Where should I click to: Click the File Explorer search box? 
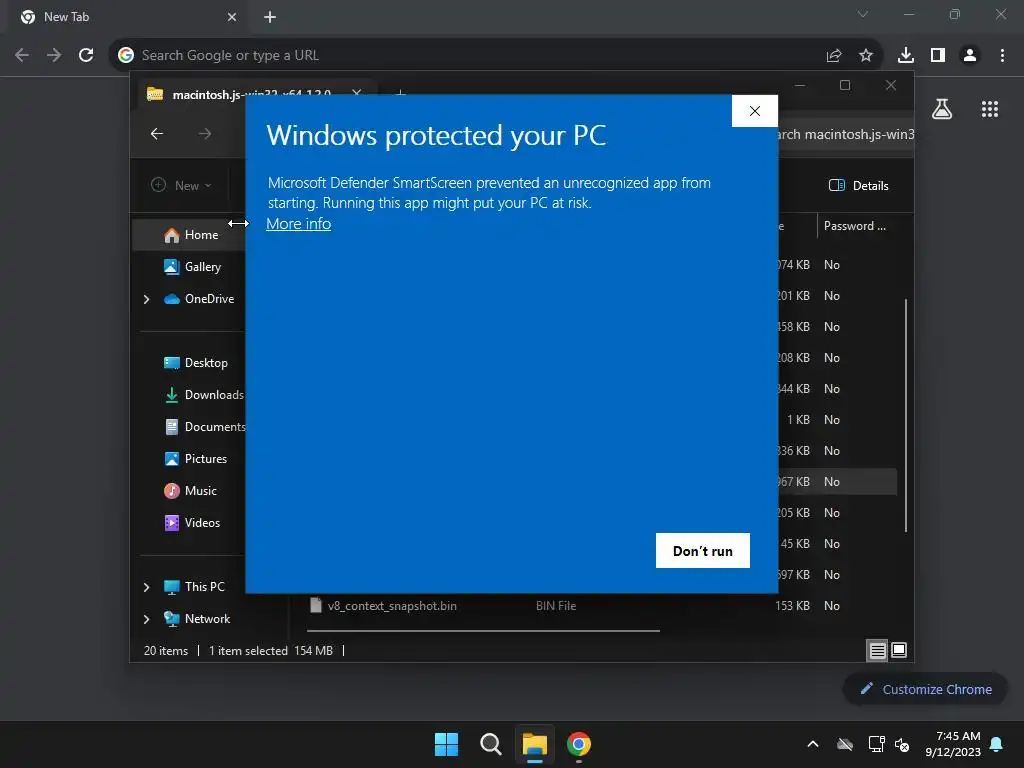point(846,135)
